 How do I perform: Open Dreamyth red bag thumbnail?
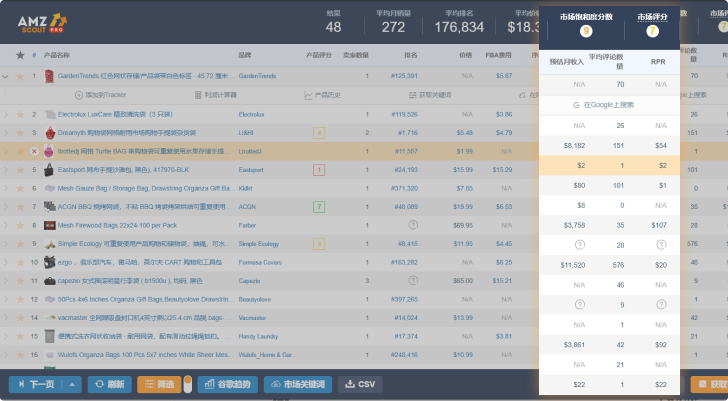[50, 133]
